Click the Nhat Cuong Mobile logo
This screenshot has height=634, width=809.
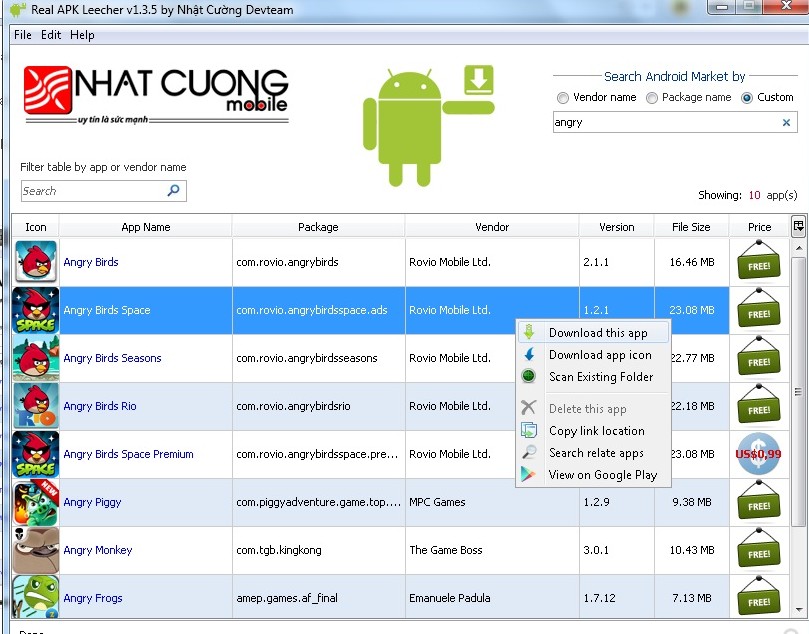(x=156, y=95)
